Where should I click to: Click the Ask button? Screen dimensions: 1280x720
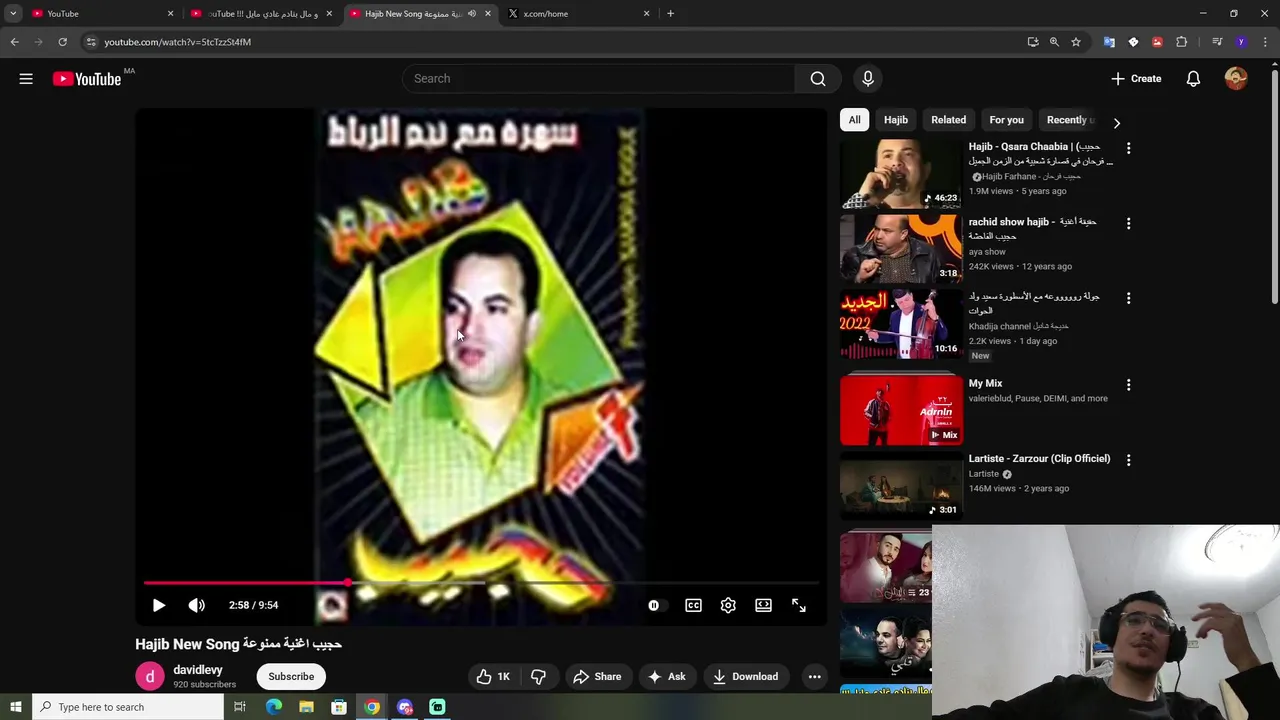(666, 677)
